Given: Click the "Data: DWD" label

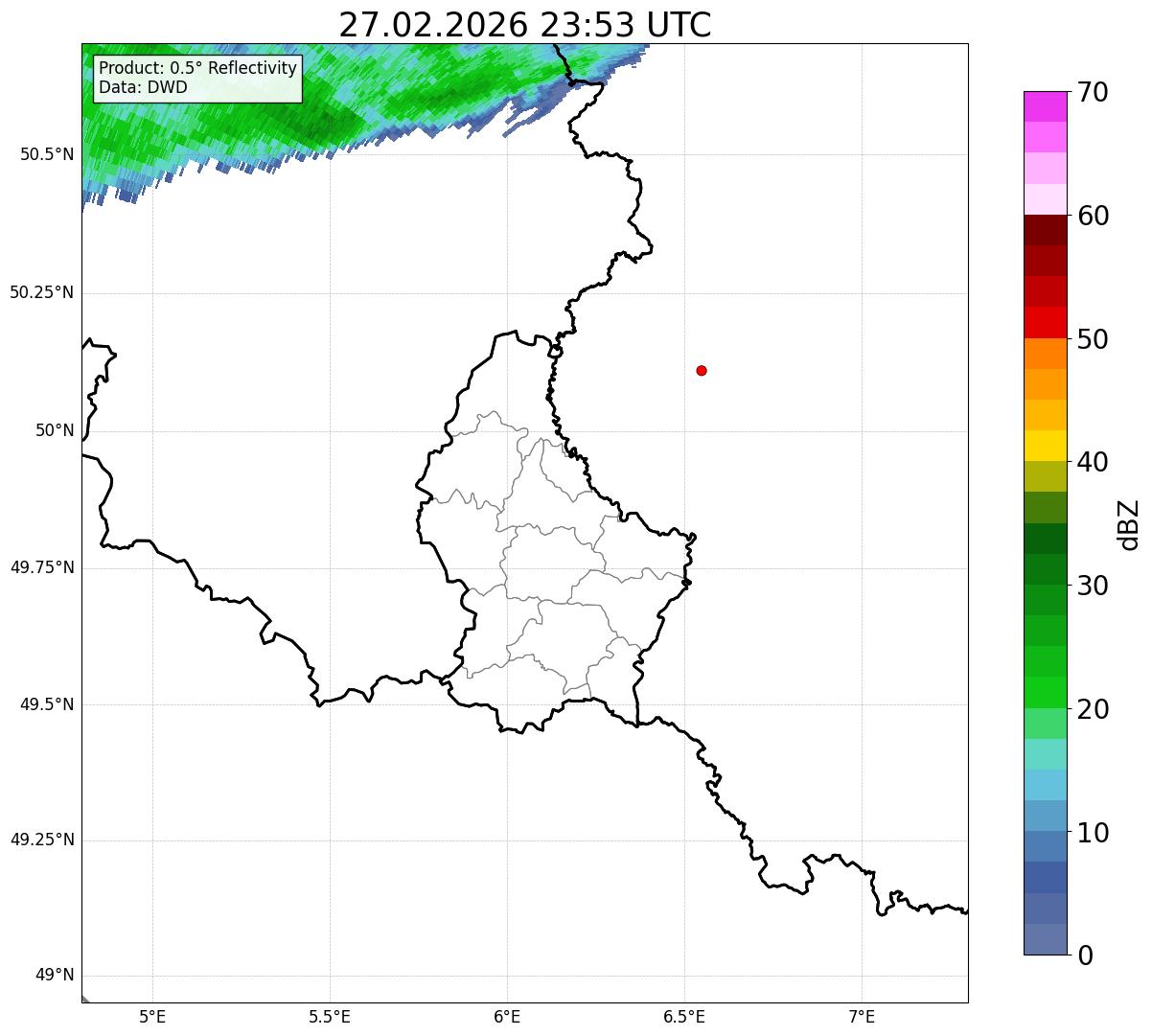Looking at the screenshot, I should [x=143, y=87].
